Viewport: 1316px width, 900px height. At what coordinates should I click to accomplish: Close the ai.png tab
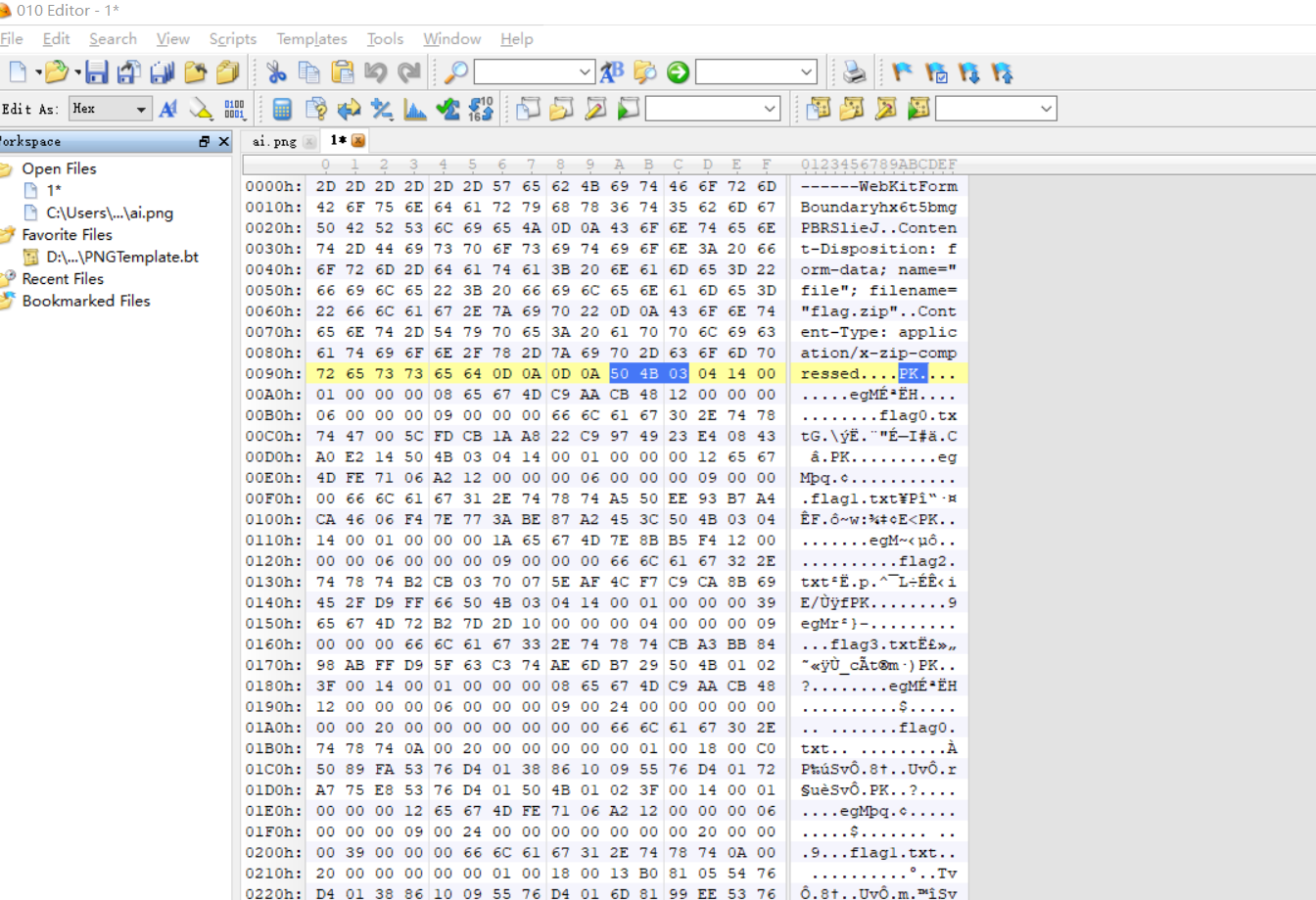[309, 141]
